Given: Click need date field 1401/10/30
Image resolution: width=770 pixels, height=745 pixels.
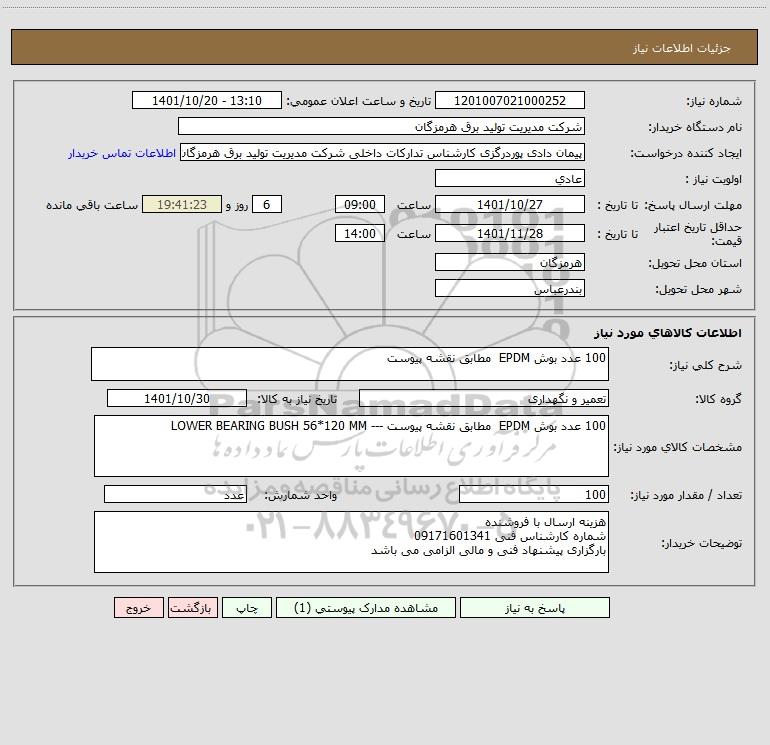Looking at the screenshot, I should tap(177, 398).
